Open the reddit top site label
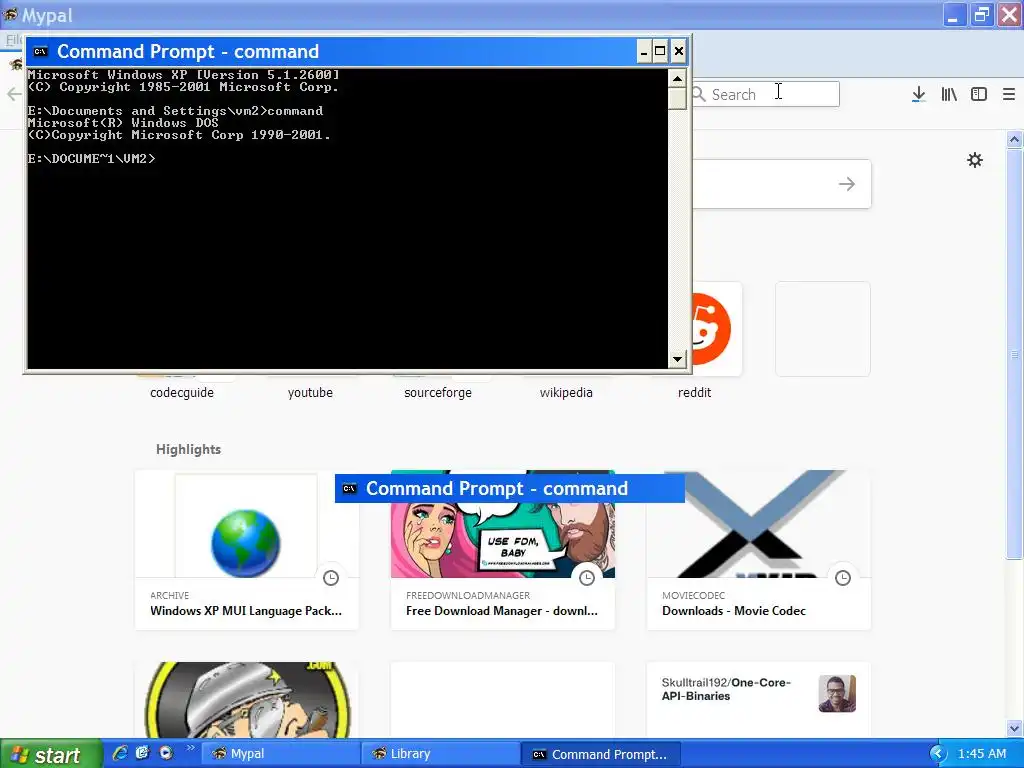The width and height of the screenshot is (1024, 768). (694, 392)
